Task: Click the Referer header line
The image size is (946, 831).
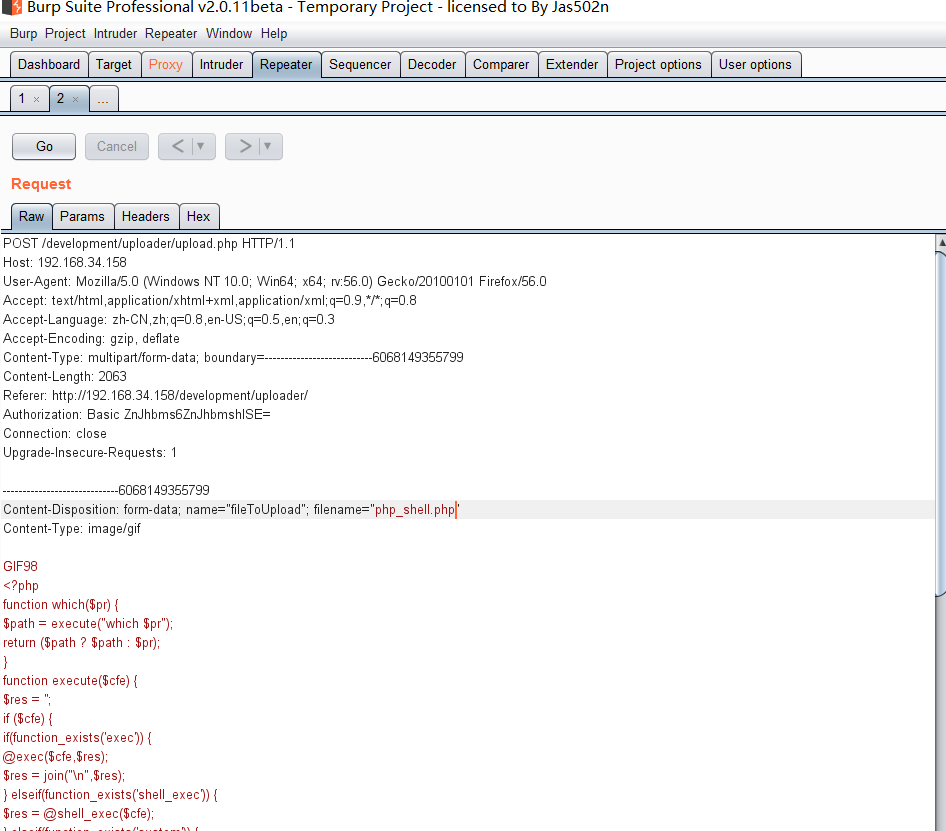Action: pyautogui.click(x=156, y=396)
